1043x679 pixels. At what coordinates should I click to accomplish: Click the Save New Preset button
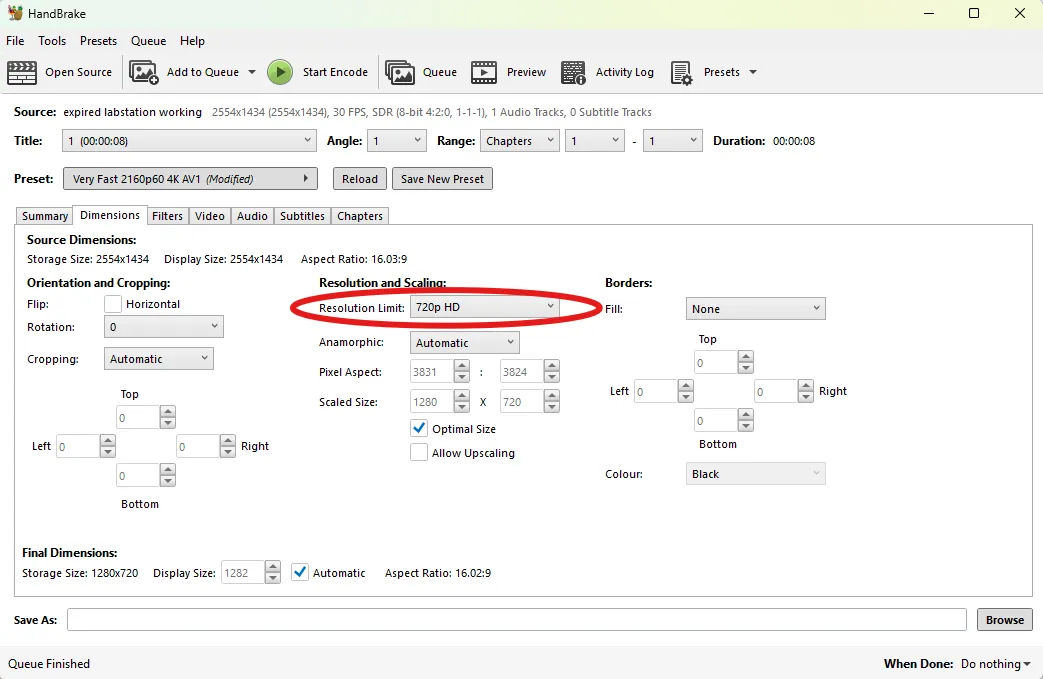[442, 179]
